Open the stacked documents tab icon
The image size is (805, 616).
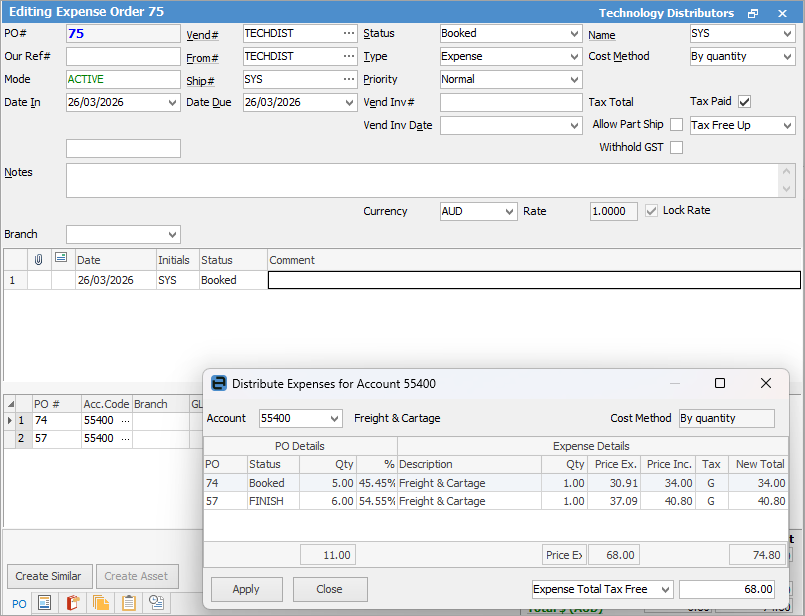tap(101, 603)
